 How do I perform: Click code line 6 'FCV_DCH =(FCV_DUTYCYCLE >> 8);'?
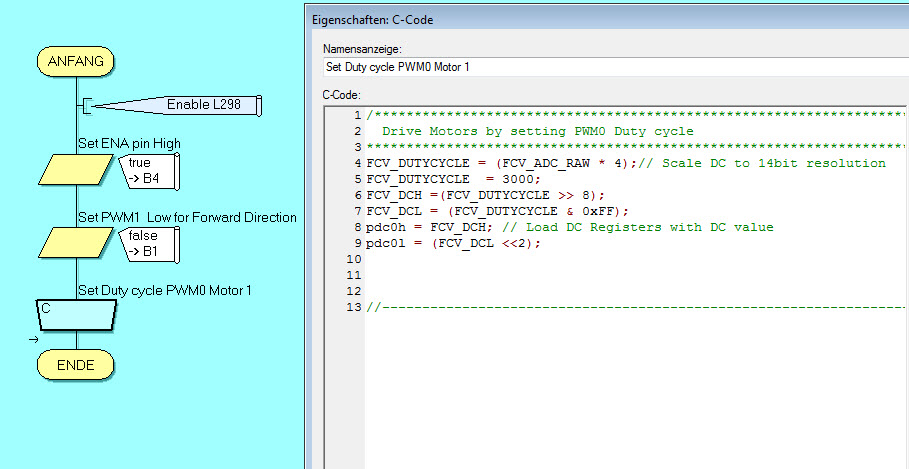point(485,195)
